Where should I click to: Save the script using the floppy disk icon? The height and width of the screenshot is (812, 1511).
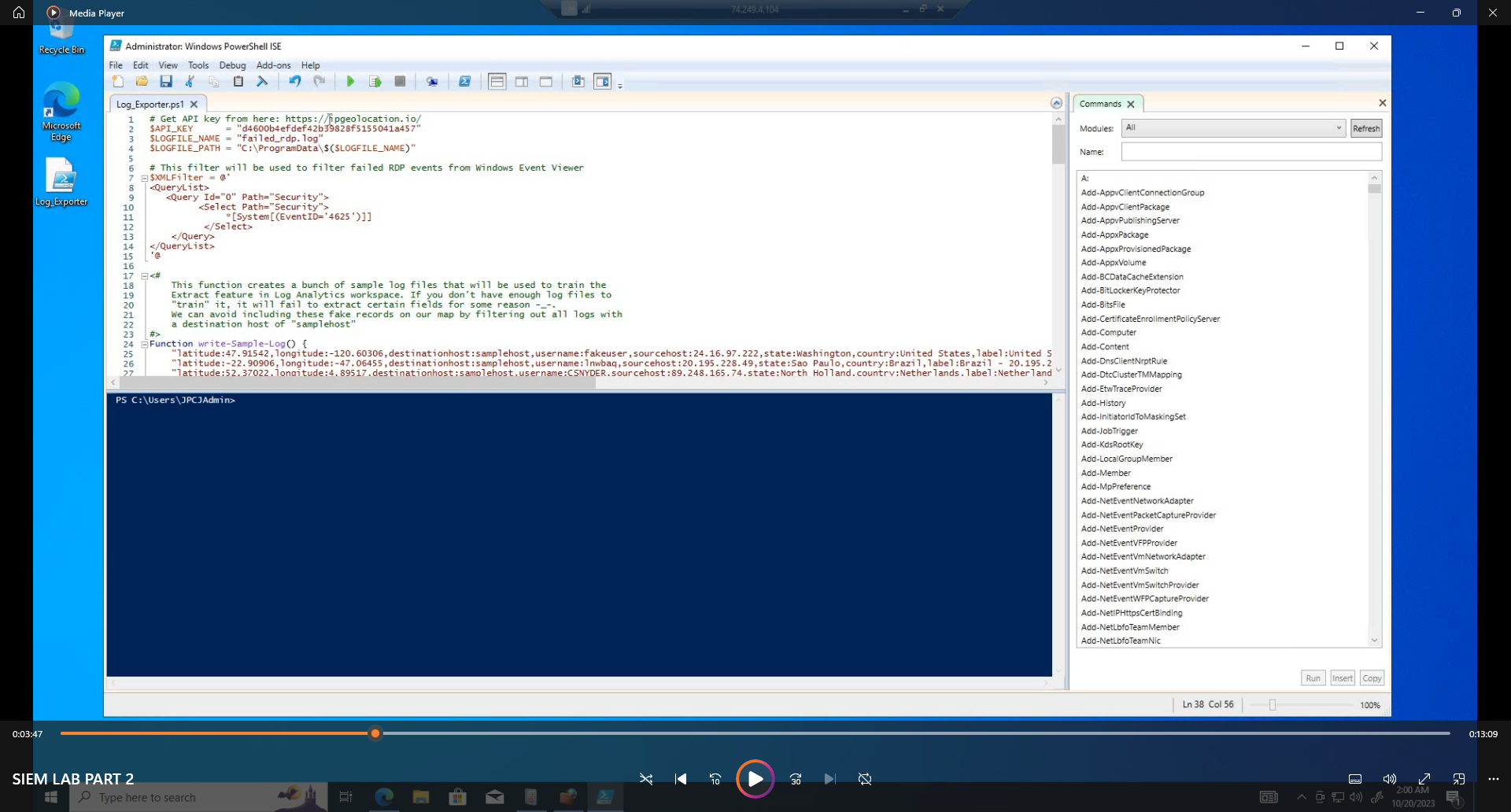point(166,82)
